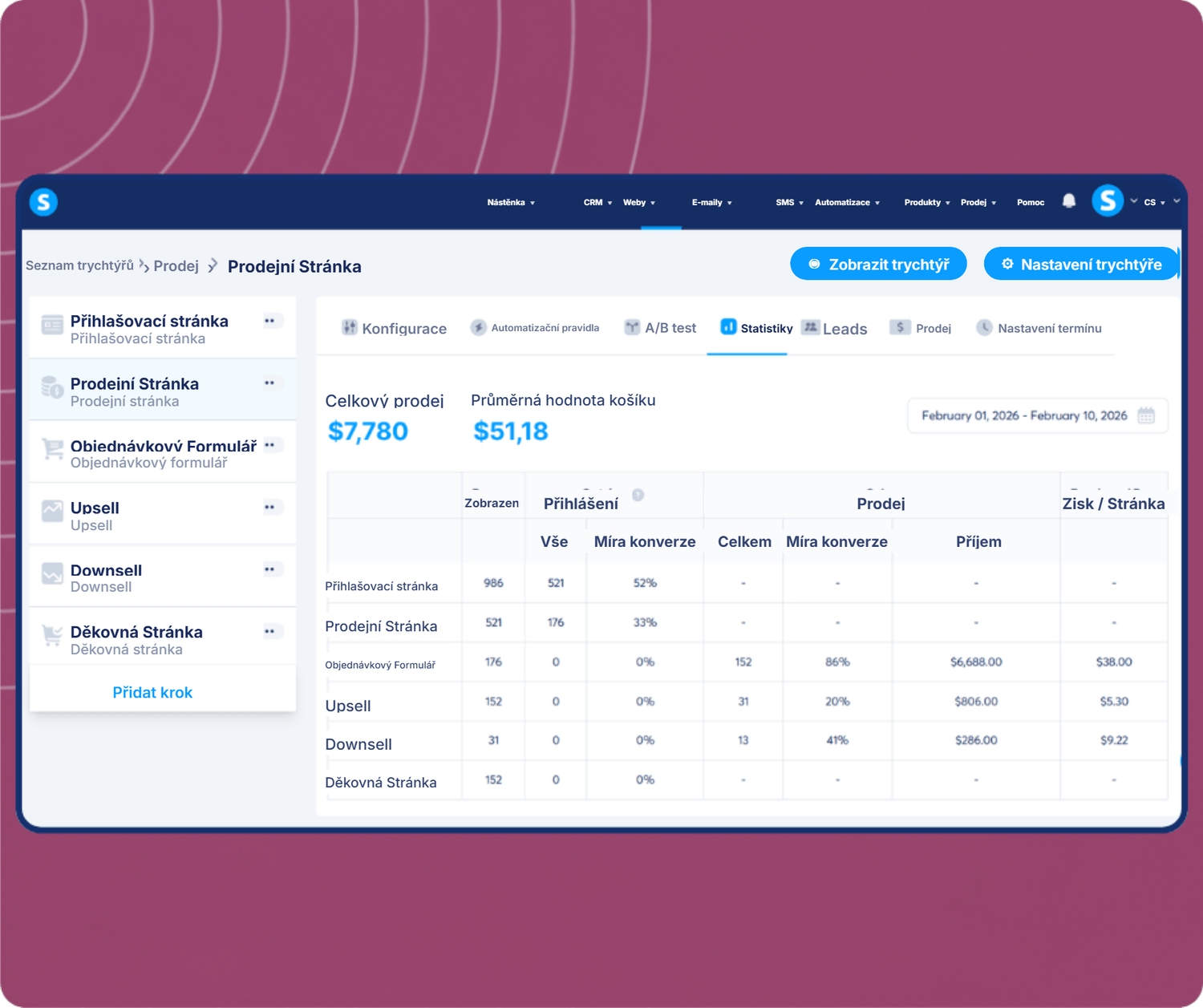This screenshot has width=1203, height=1008.
Task: Click the Upsell step chart icon
Action: pyautogui.click(x=52, y=511)
